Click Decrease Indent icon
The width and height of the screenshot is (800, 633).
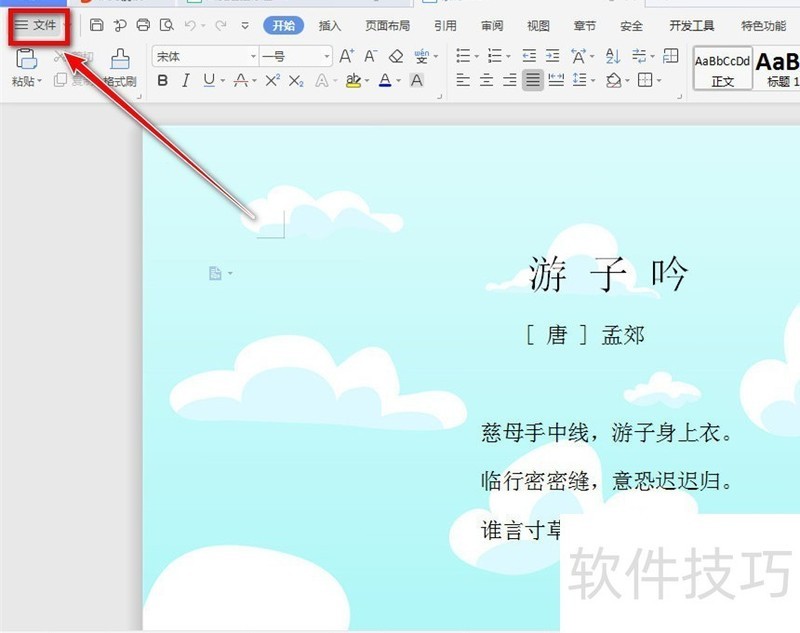(529, 56)
